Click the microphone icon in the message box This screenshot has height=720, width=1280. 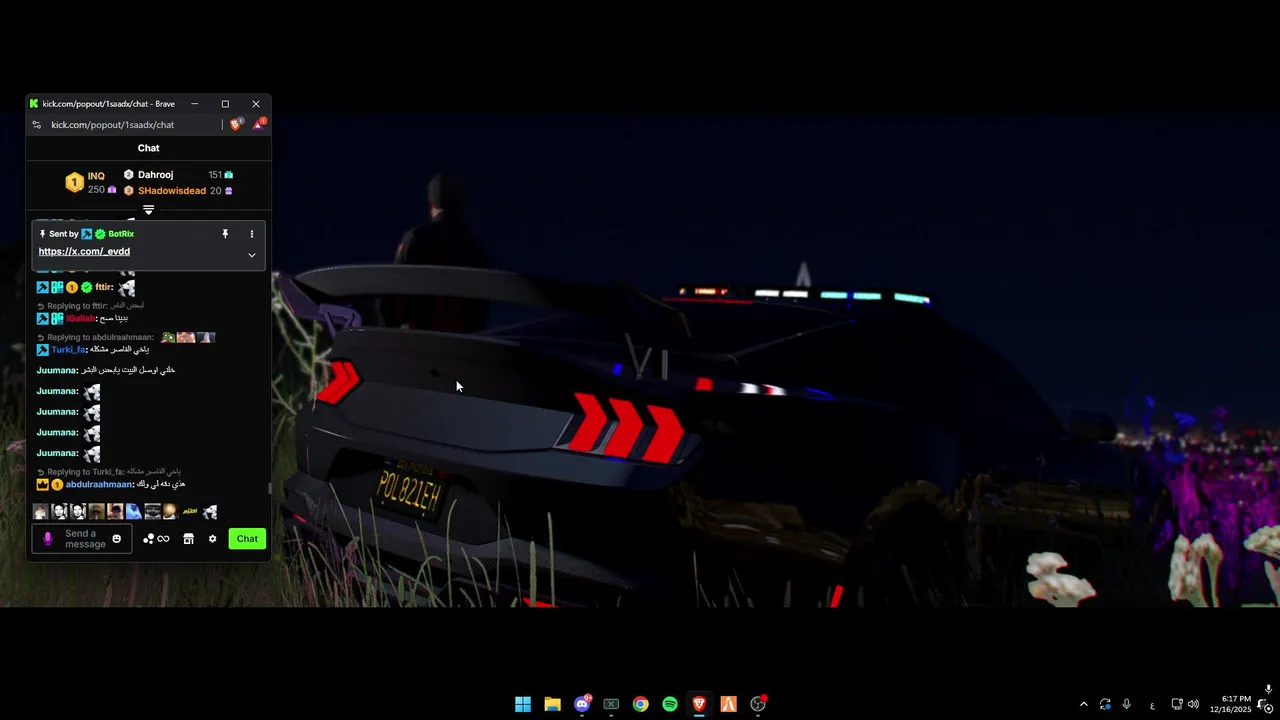(48, 539)
